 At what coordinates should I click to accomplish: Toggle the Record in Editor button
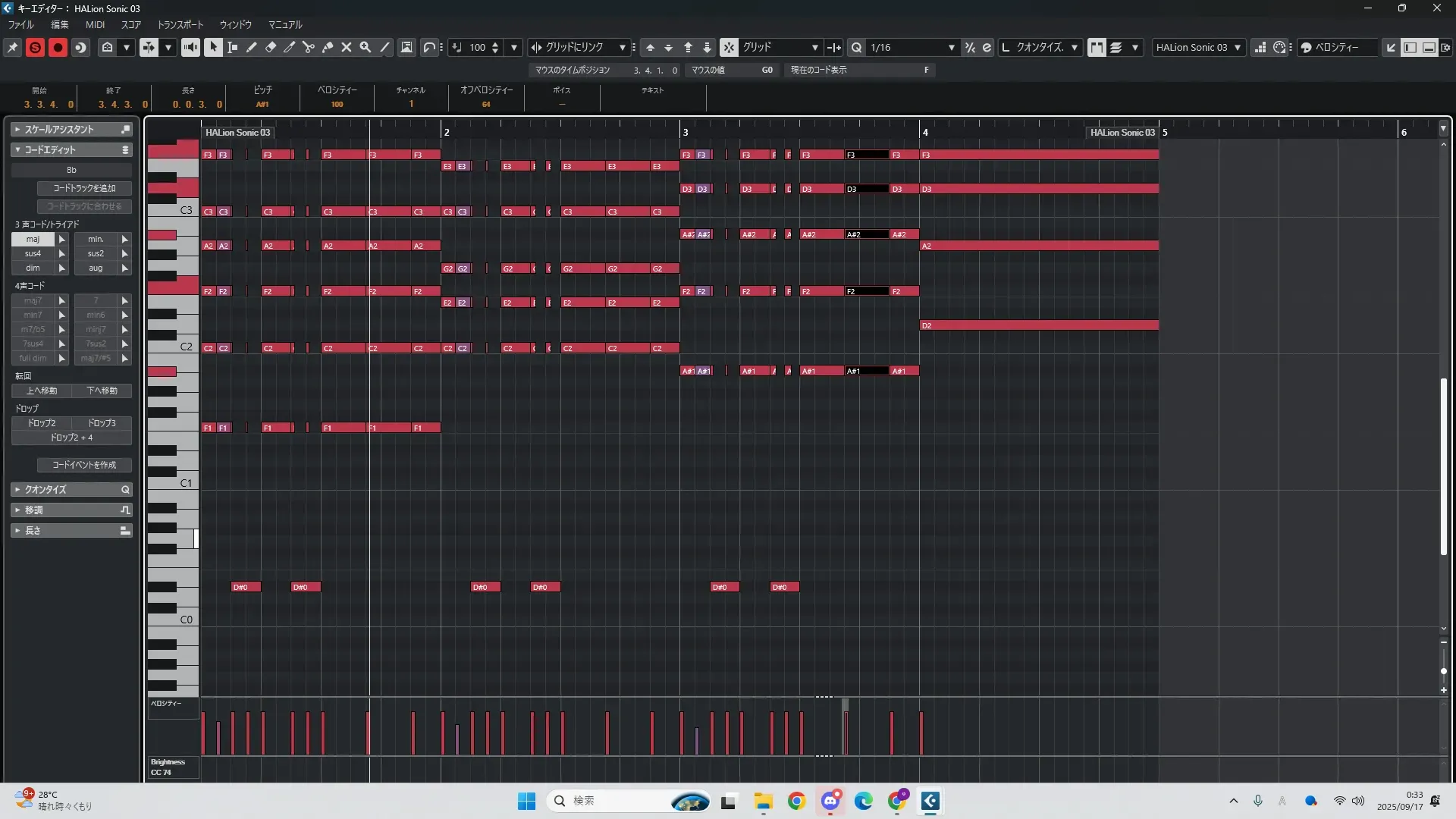[x=58, y=47]
